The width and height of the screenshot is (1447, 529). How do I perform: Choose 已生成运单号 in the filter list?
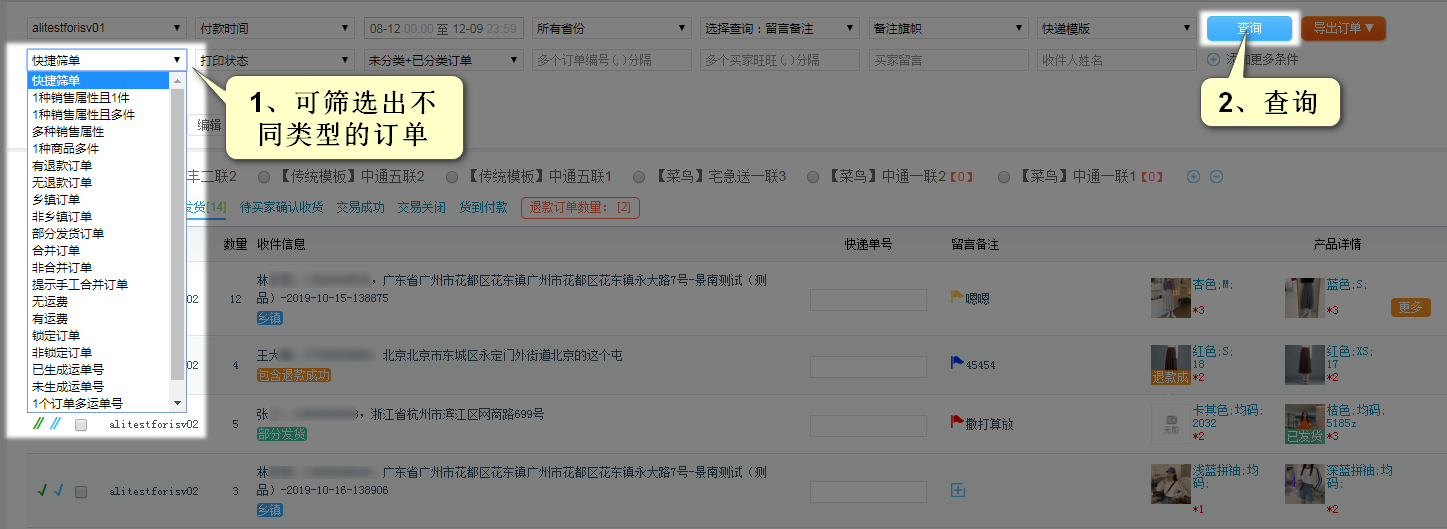click(99, 369)
